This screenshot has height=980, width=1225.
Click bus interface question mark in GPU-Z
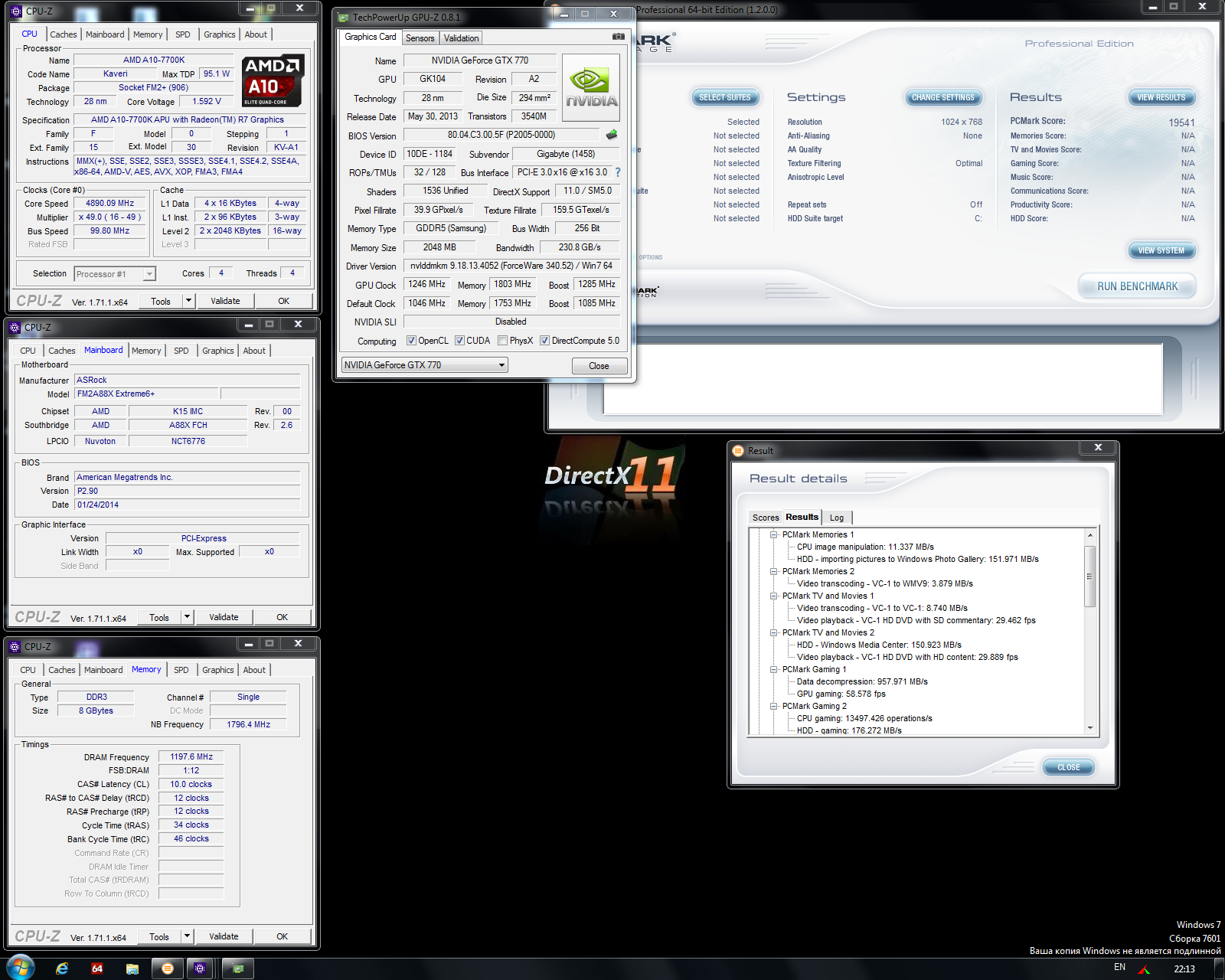coord(618,172)
